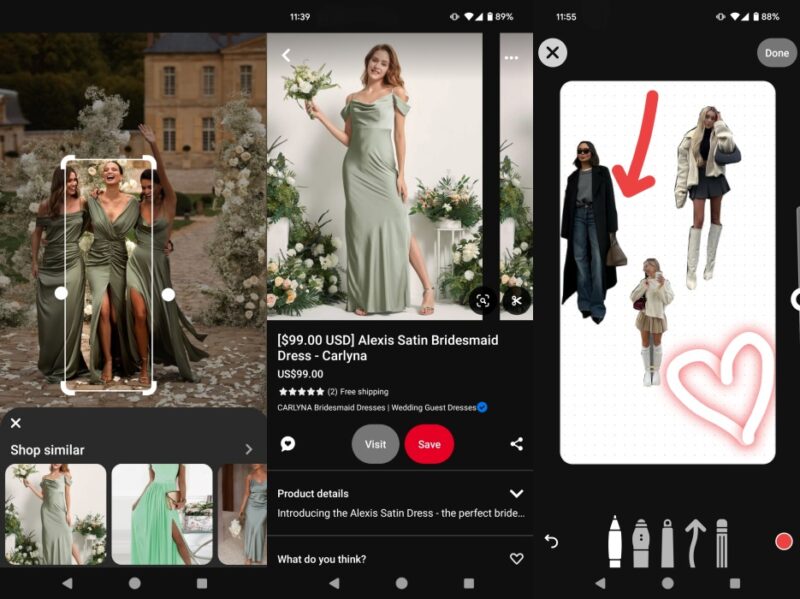
Task: Tap the scissors cut-out icon on the pin
Action: click(515, 300)
